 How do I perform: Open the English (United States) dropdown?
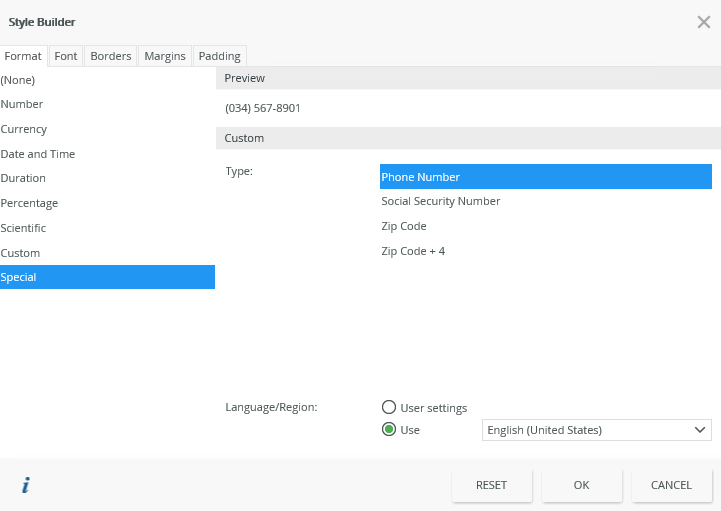click(596, 430)
